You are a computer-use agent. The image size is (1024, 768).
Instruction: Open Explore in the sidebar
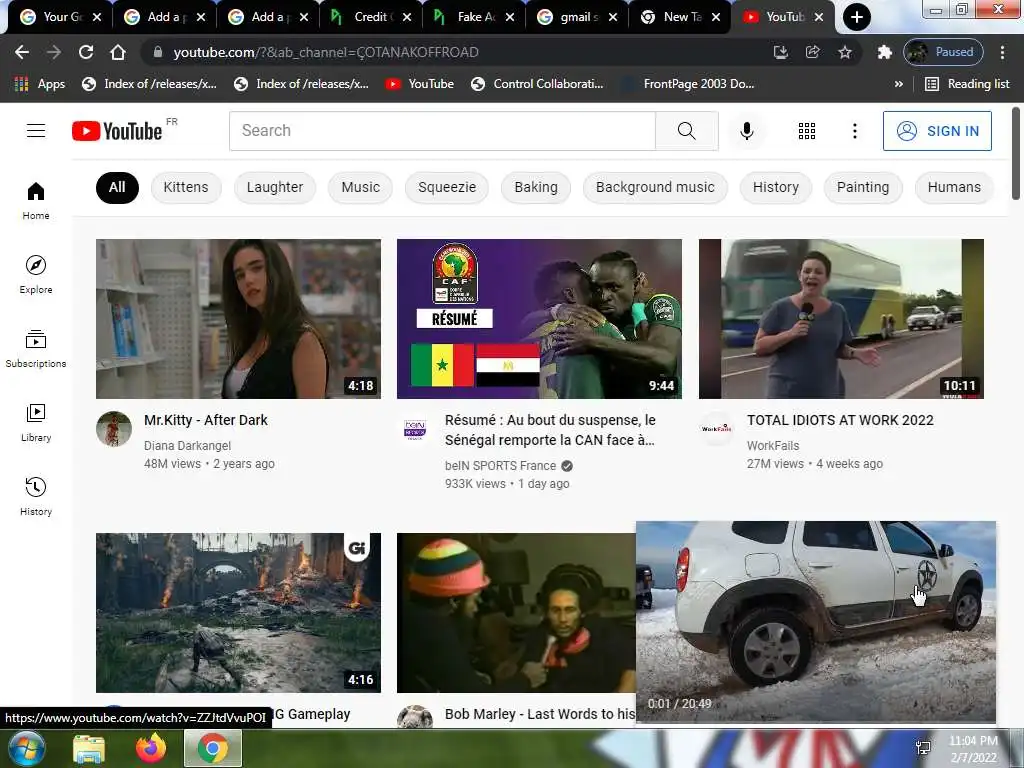coord(36,274)
